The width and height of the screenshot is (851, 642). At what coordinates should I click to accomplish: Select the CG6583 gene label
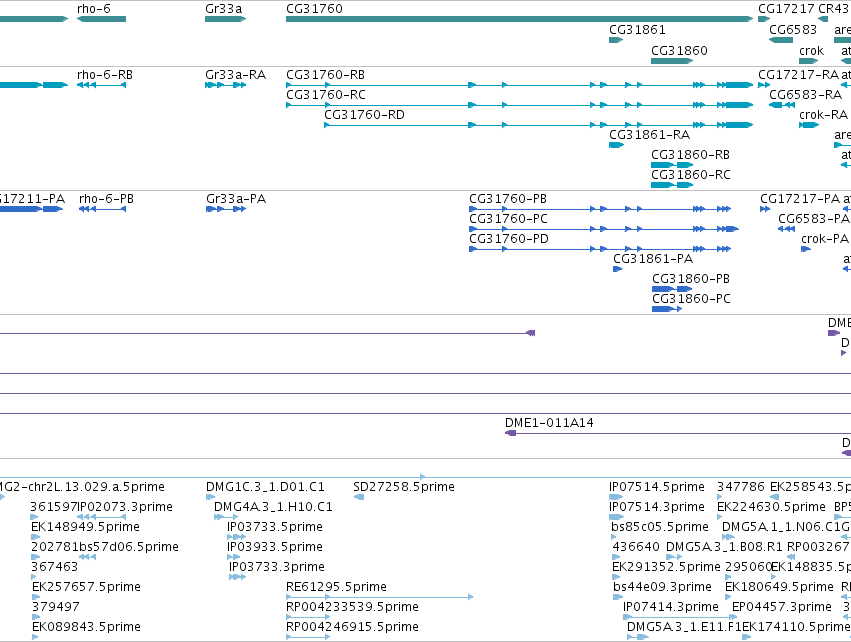(793, 30)
